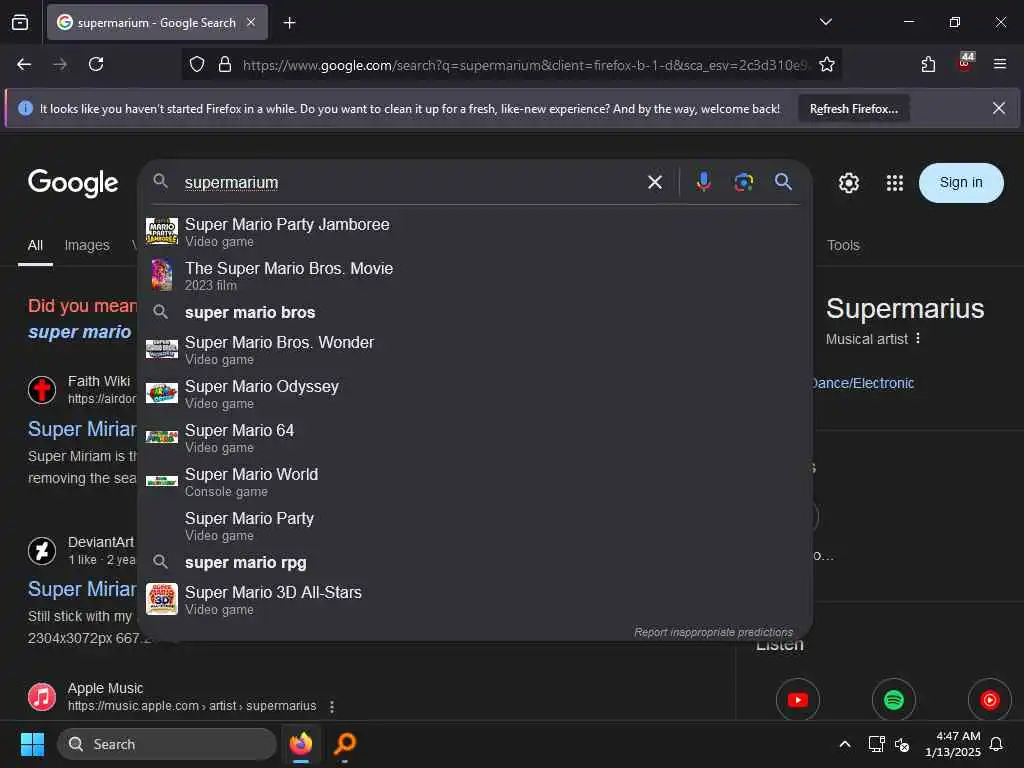Submit search with blue magnifier icon

click(783, 182)
